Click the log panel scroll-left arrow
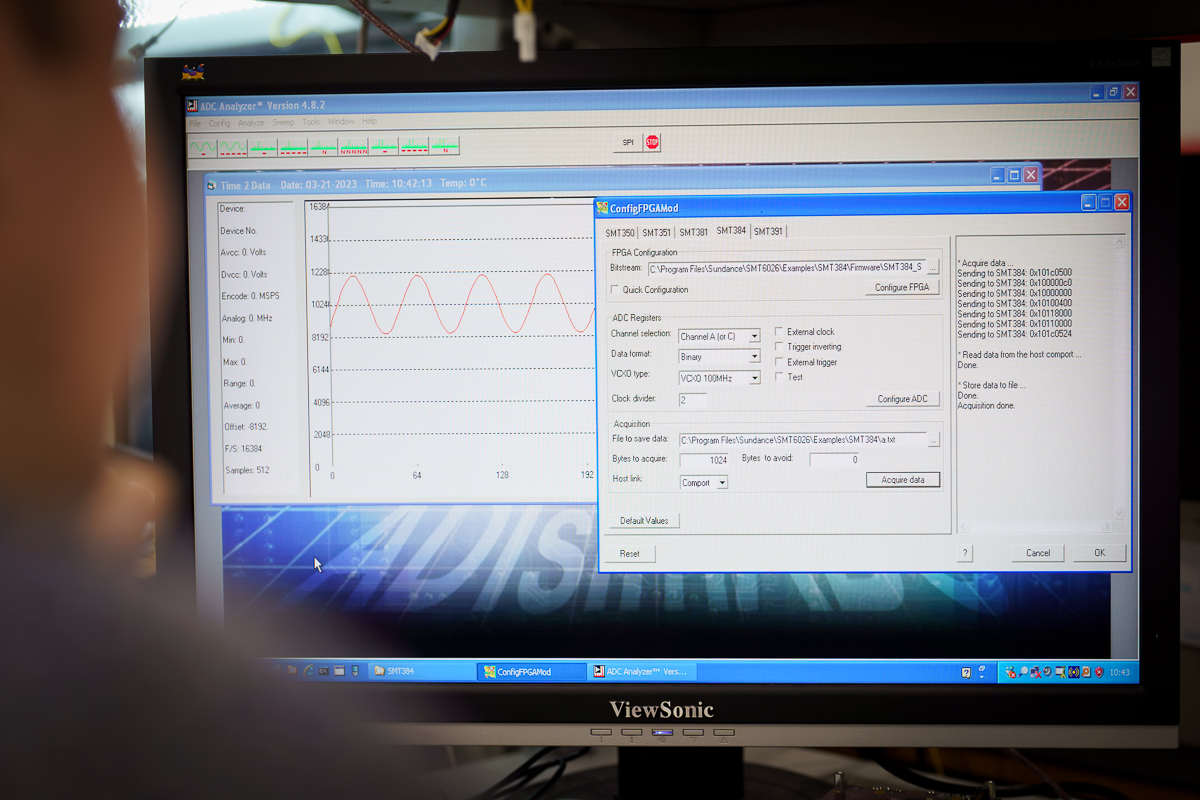The width and height of the screenshot is (1200, 800). pyautogui.click(x=961, y=526)
